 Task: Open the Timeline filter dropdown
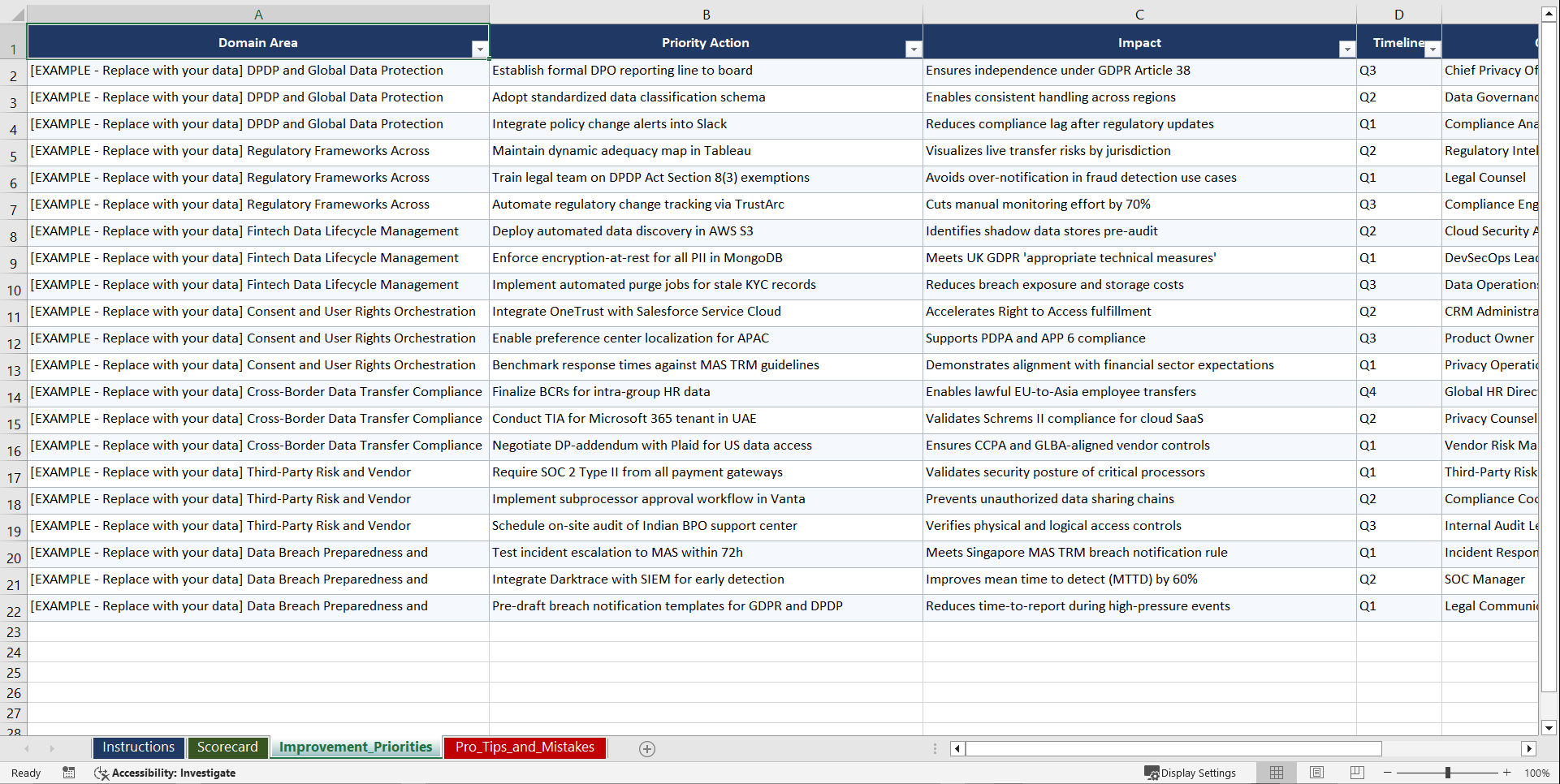1433,49
